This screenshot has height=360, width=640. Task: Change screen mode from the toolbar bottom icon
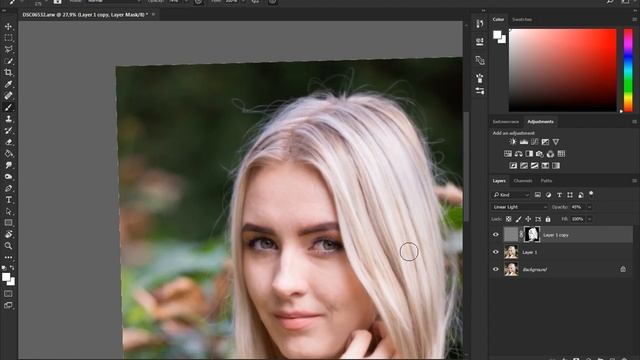click(x=8, y=305)
